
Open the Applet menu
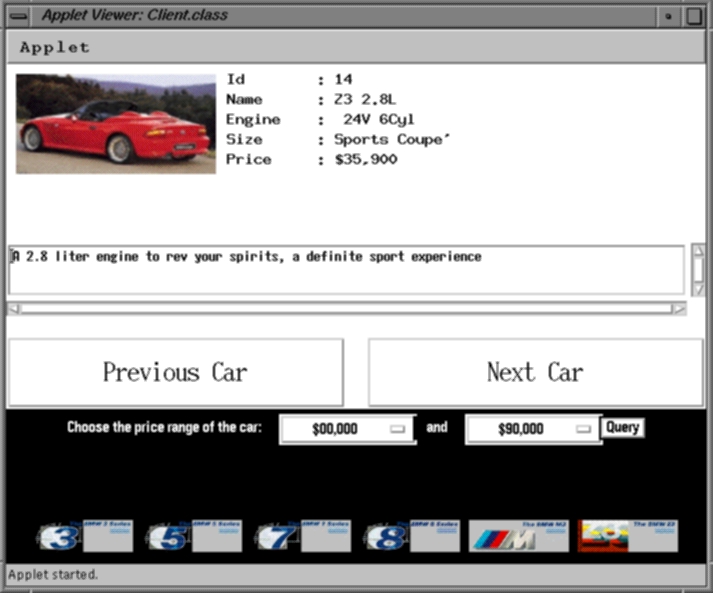pos(55,47)
